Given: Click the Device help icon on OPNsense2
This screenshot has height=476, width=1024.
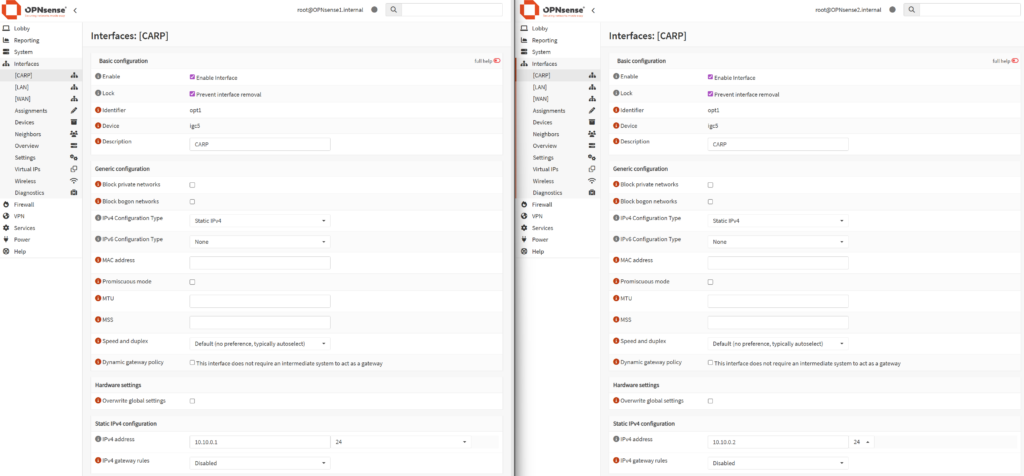Looking at the screenshot, I should tap(616, 125).
